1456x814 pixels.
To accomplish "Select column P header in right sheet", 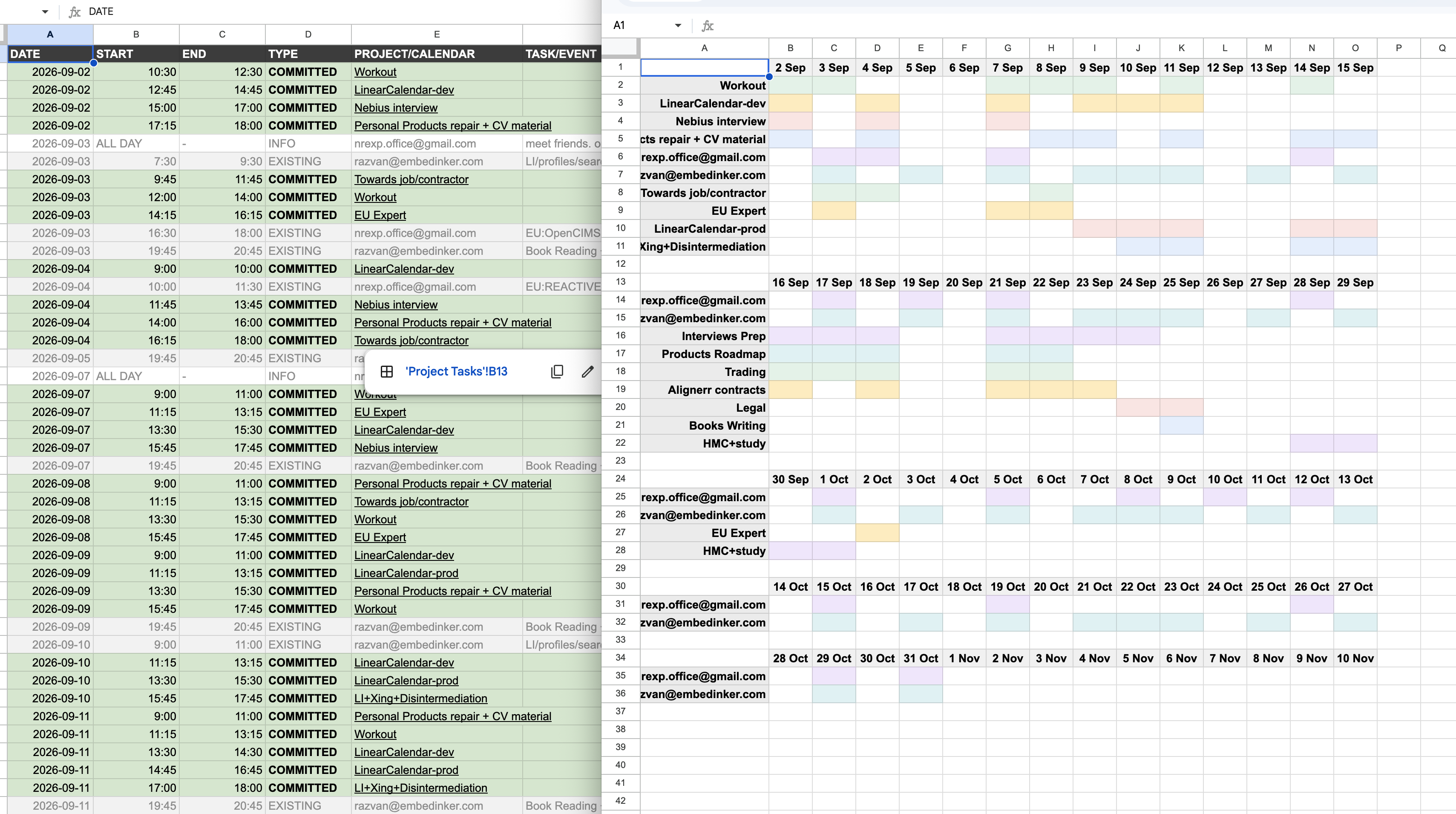I will tap(1398, 48).
